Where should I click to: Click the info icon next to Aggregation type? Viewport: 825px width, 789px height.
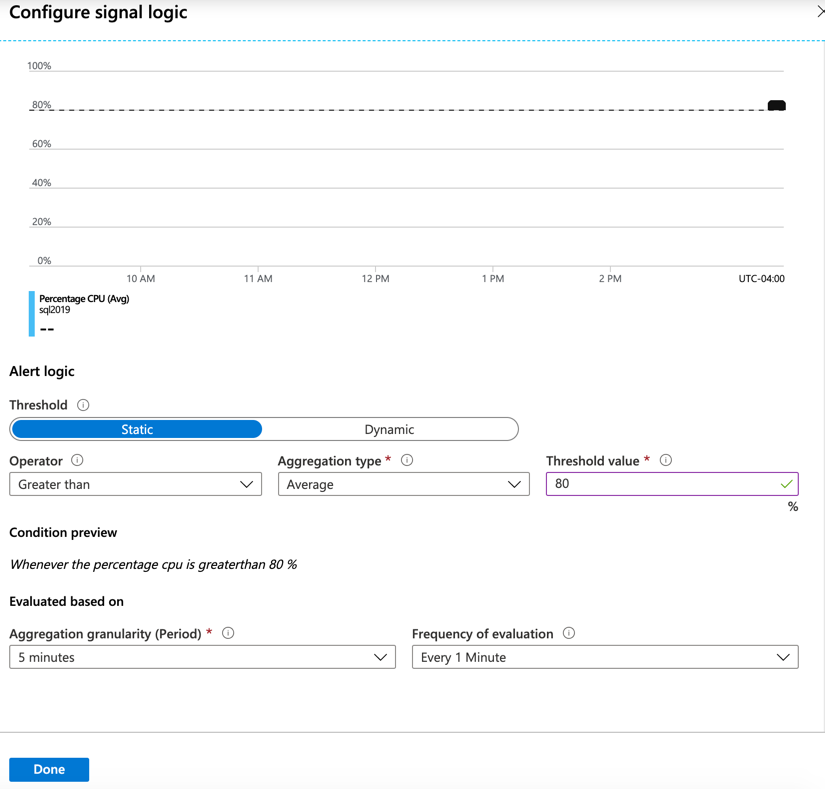pyautogui.click(x=407, y=460)
